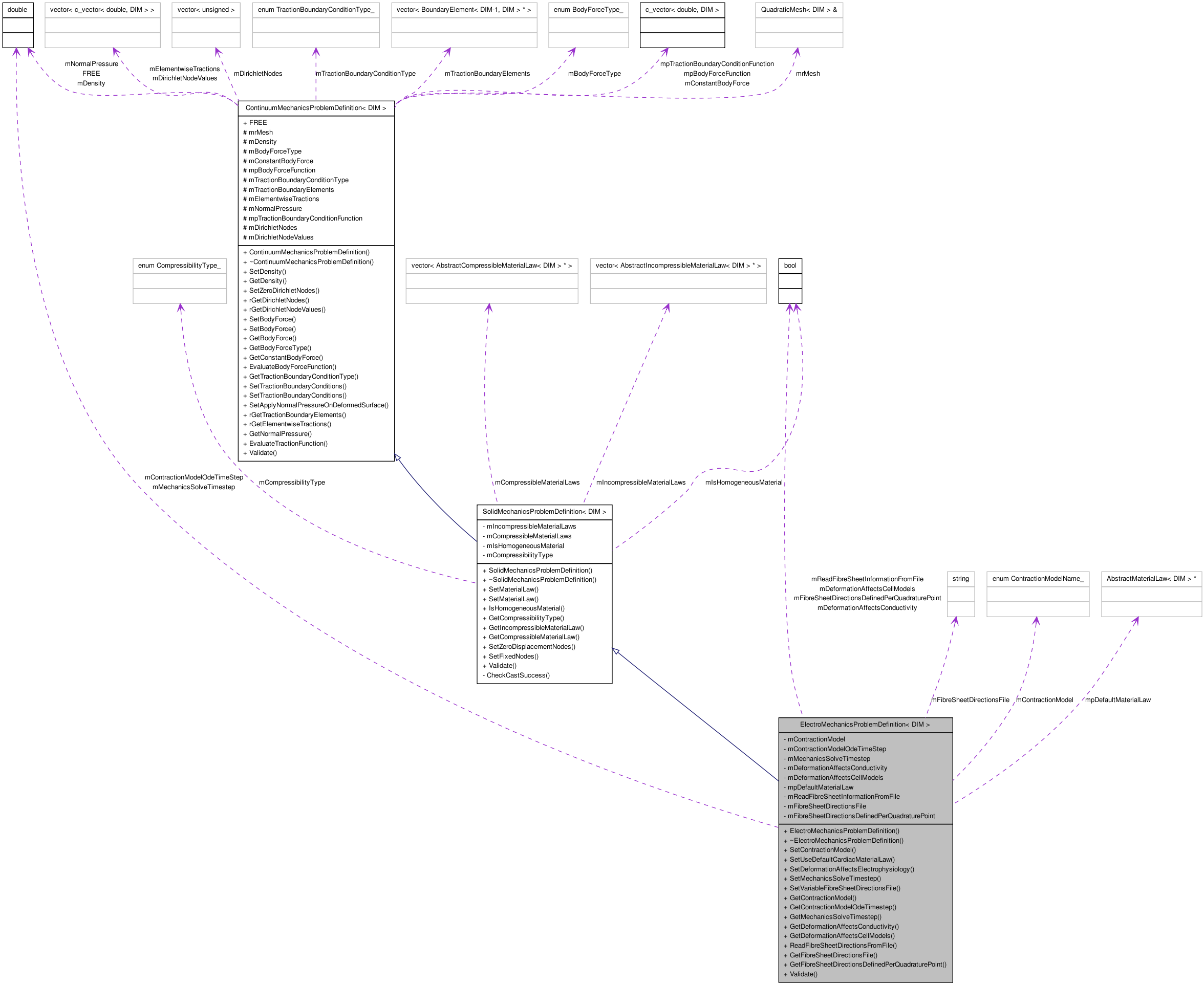
Task: Click the 'vector< BoundaryElement< DIM-1, DIM > * >' node
Action: click(x=464, y=26)
